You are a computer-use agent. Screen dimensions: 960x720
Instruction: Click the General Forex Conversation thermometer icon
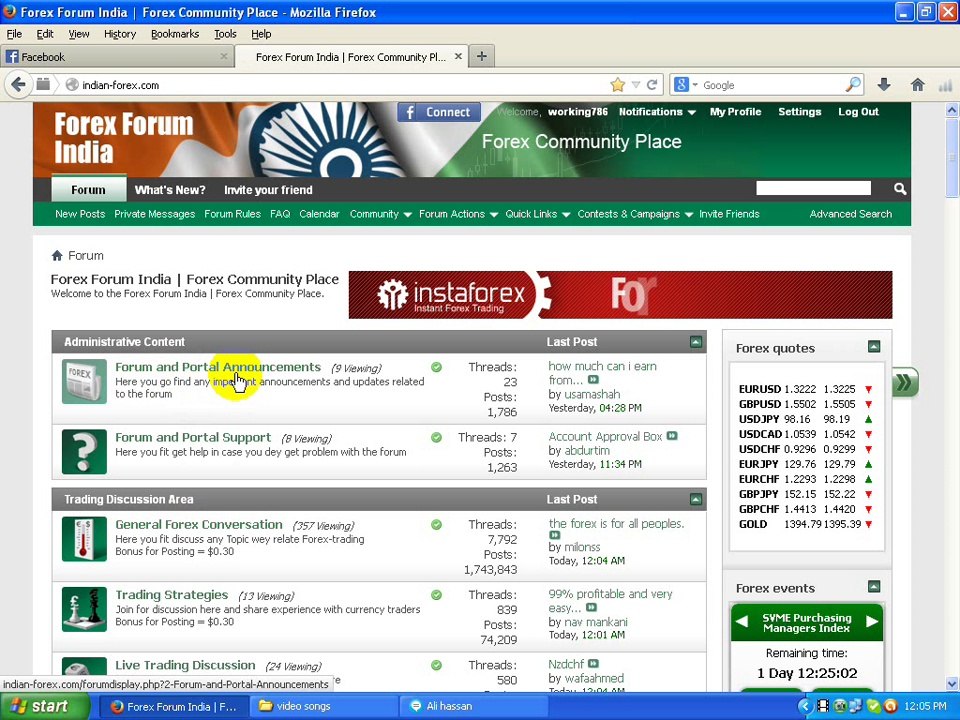[84, 539]
